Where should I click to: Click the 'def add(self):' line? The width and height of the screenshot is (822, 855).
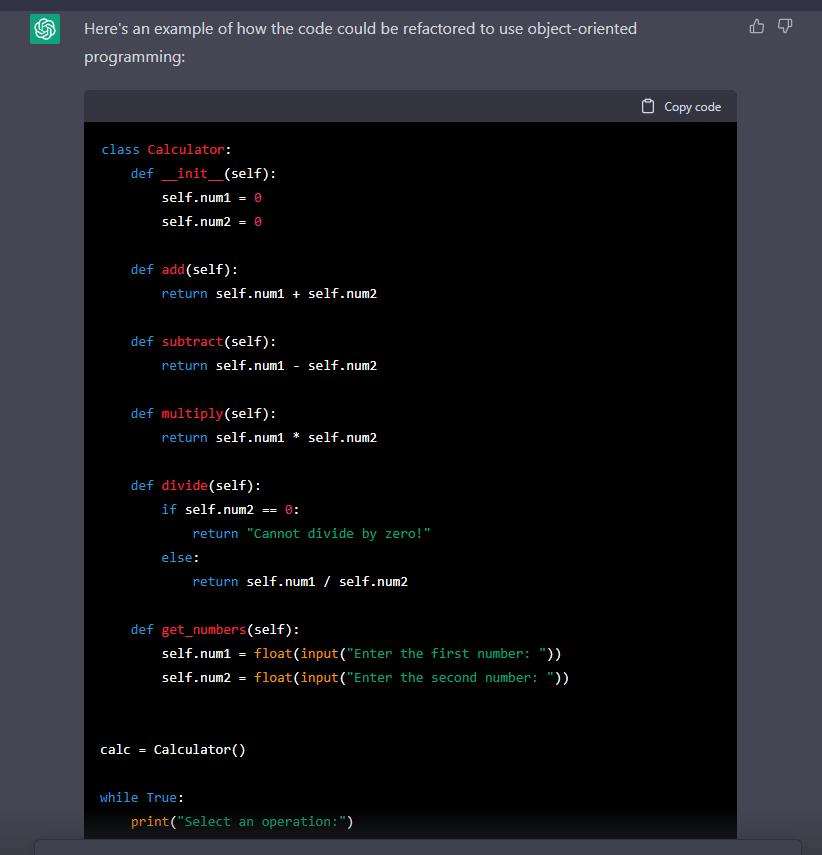[x=184, y=269]
